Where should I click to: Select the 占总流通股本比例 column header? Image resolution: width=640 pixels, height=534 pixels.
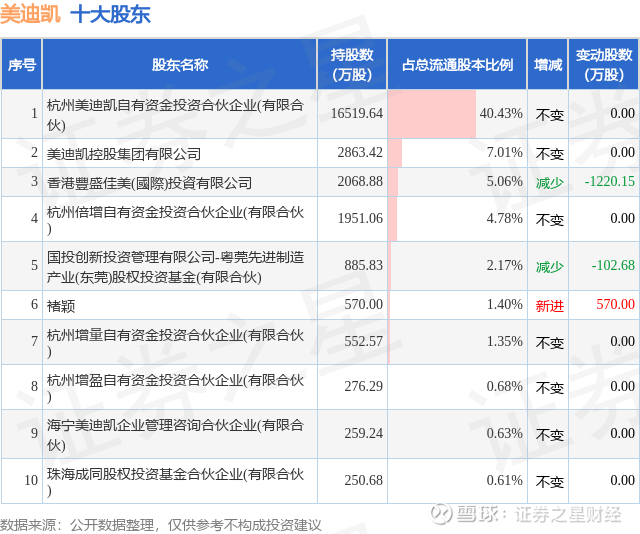click(x=457, y=65)
